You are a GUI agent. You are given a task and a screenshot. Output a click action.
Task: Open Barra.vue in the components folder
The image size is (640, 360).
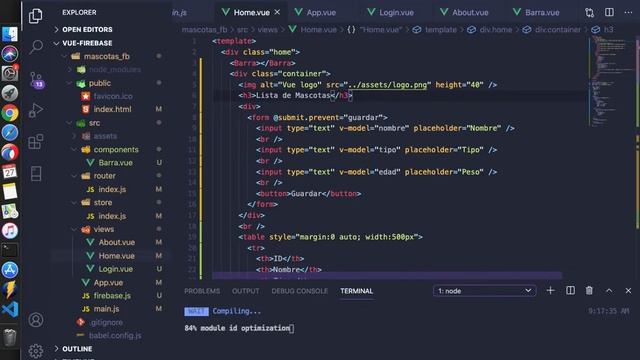[116, 162]
